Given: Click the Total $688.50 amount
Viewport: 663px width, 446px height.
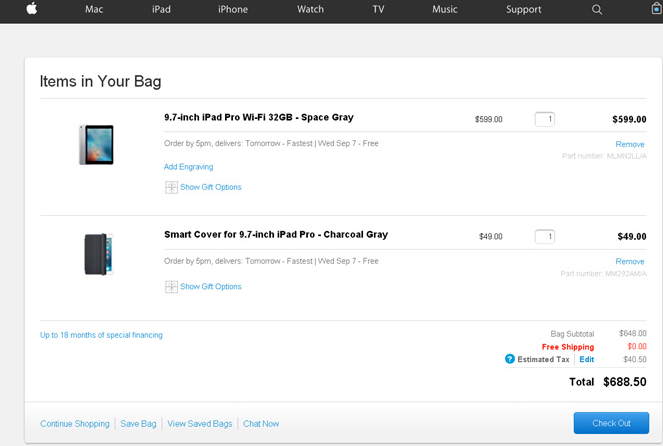Looking at the screenshot, I should pyautogui.click(x=625, y=382).
